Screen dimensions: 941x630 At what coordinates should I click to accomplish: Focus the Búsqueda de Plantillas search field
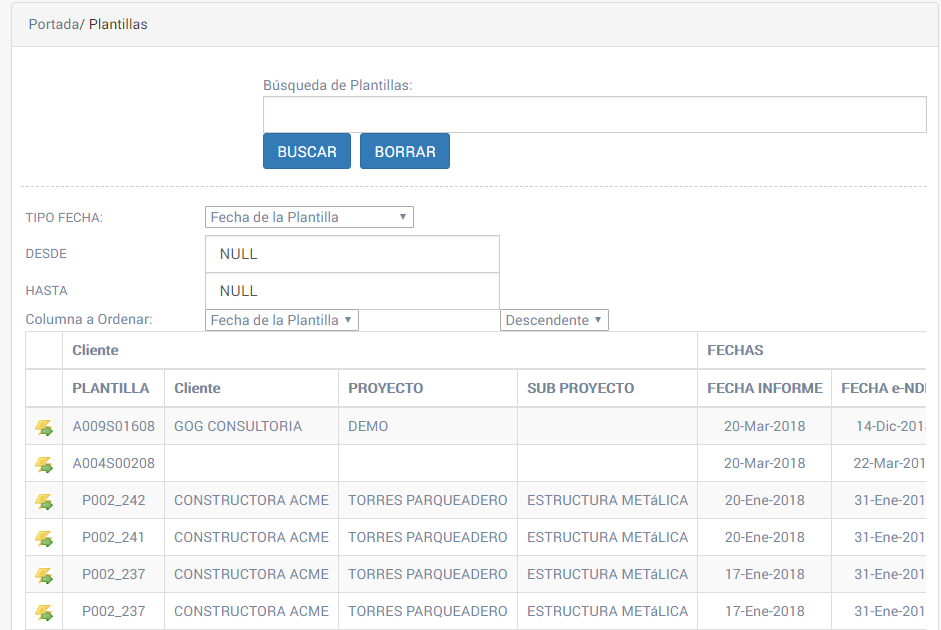tap(594, 115)
